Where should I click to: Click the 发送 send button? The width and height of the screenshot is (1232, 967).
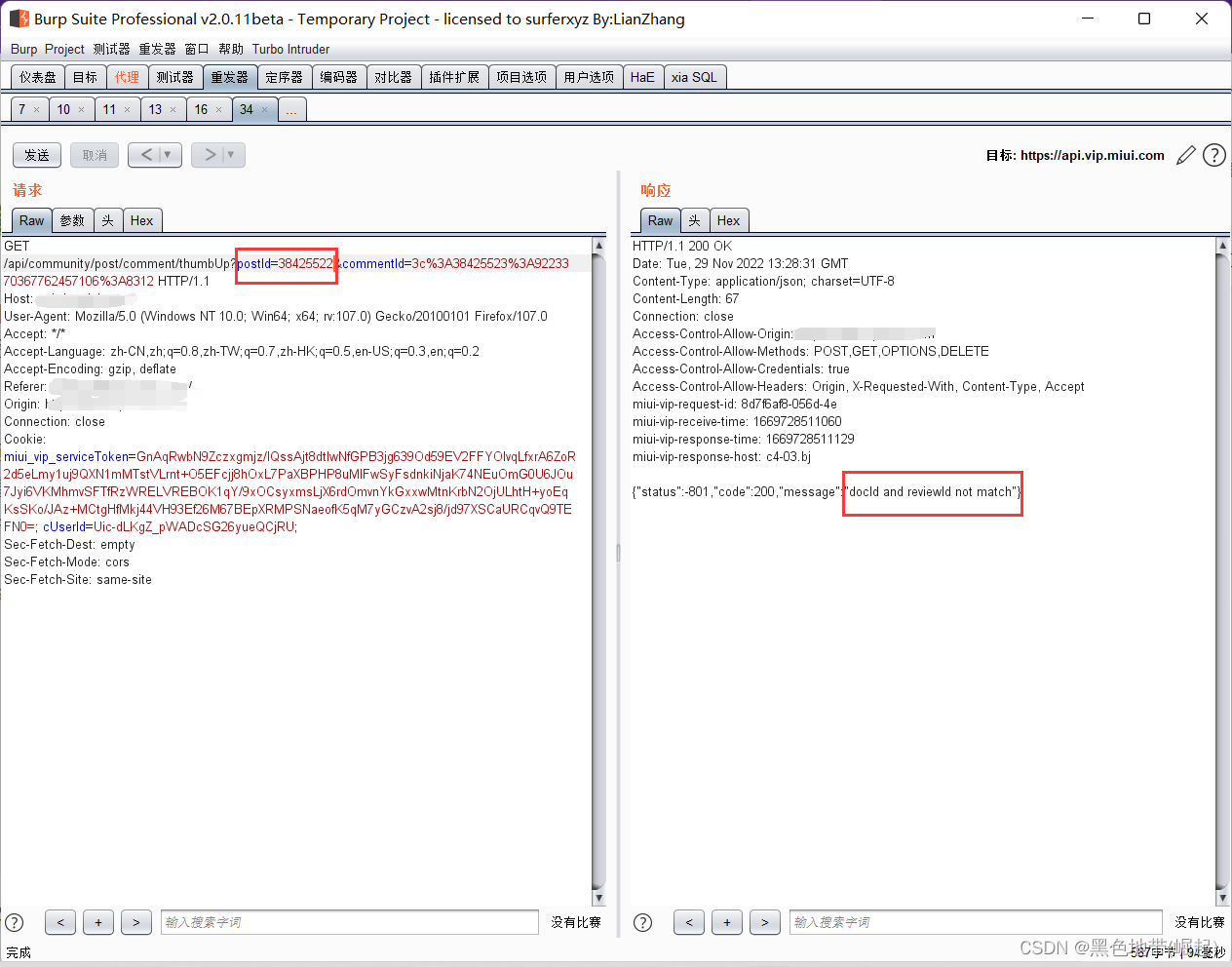pos(37,155)
